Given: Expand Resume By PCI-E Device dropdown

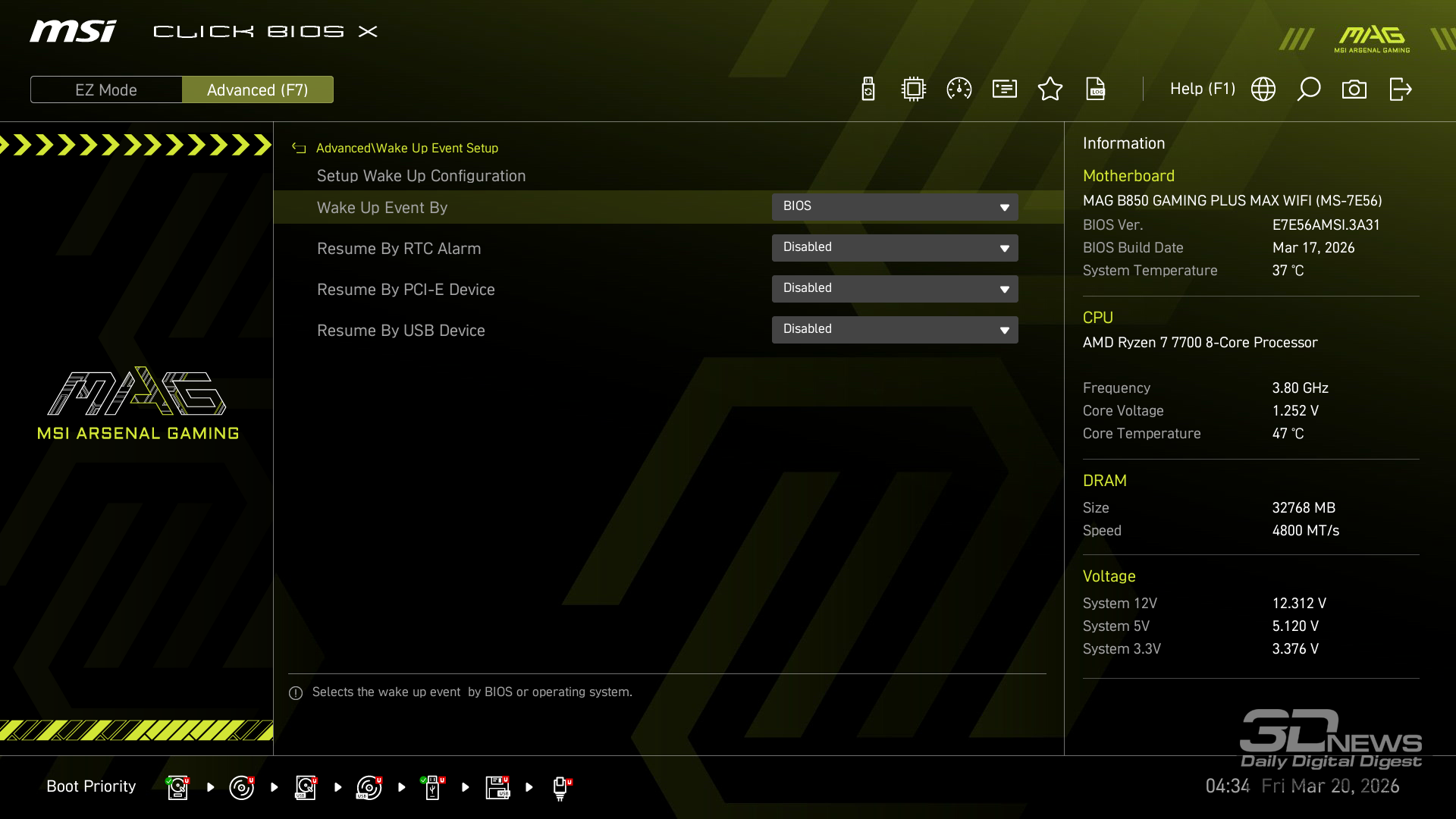Looking at the screenshot, I should [895, 289].
